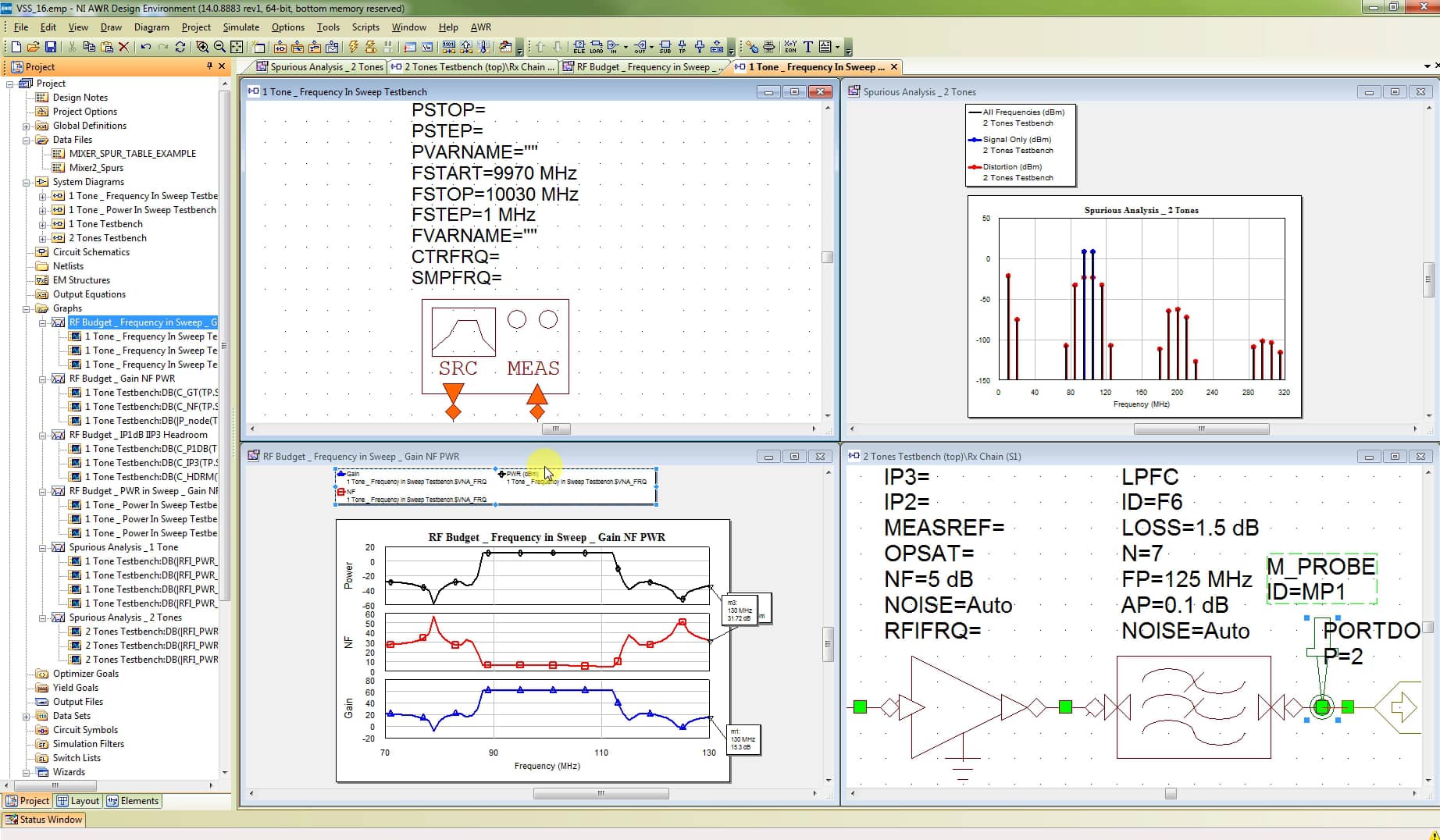Open the Simulate menu

tap(241, 27)
